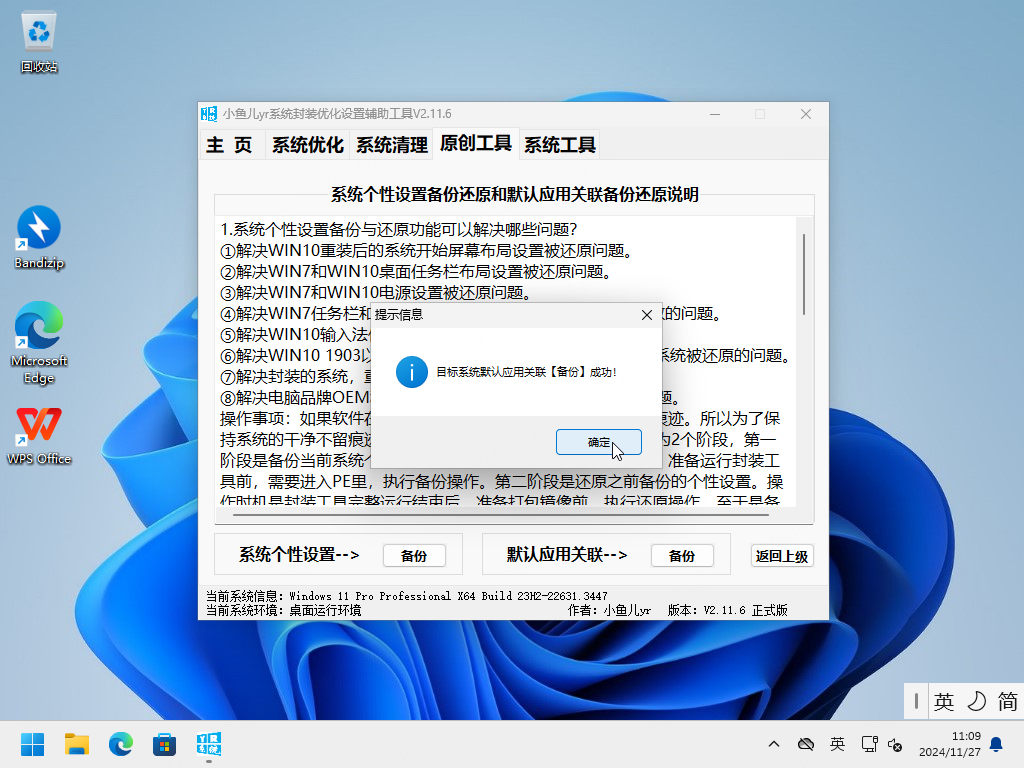Open File Explorer from the taskbar
Viewport: 1024px width, 768px height.
click(x=76, y=744)
